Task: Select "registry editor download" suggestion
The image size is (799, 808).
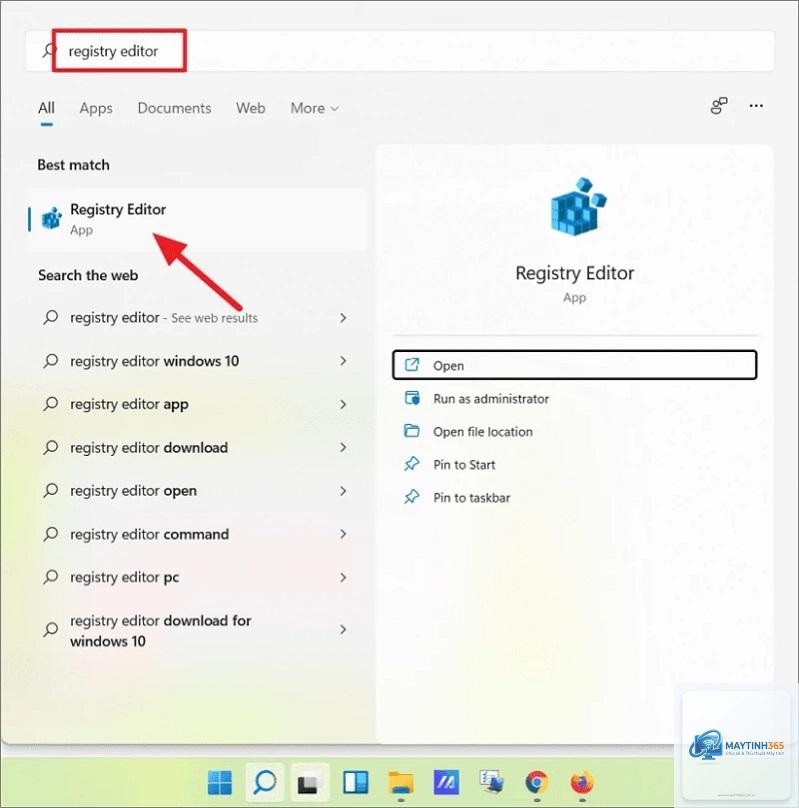Action: tap(198, 448)
